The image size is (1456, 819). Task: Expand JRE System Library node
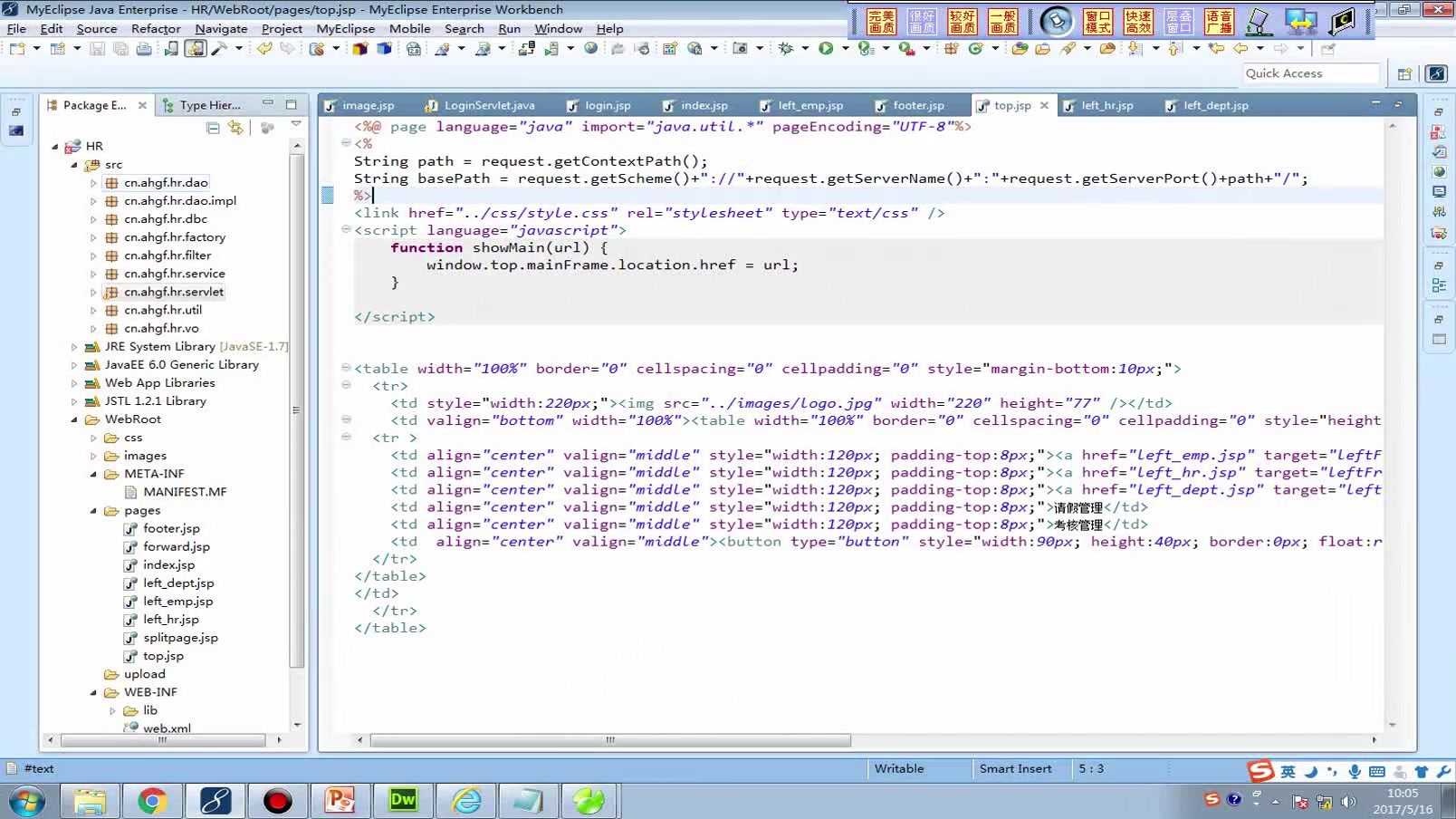[x=74, y=347]
